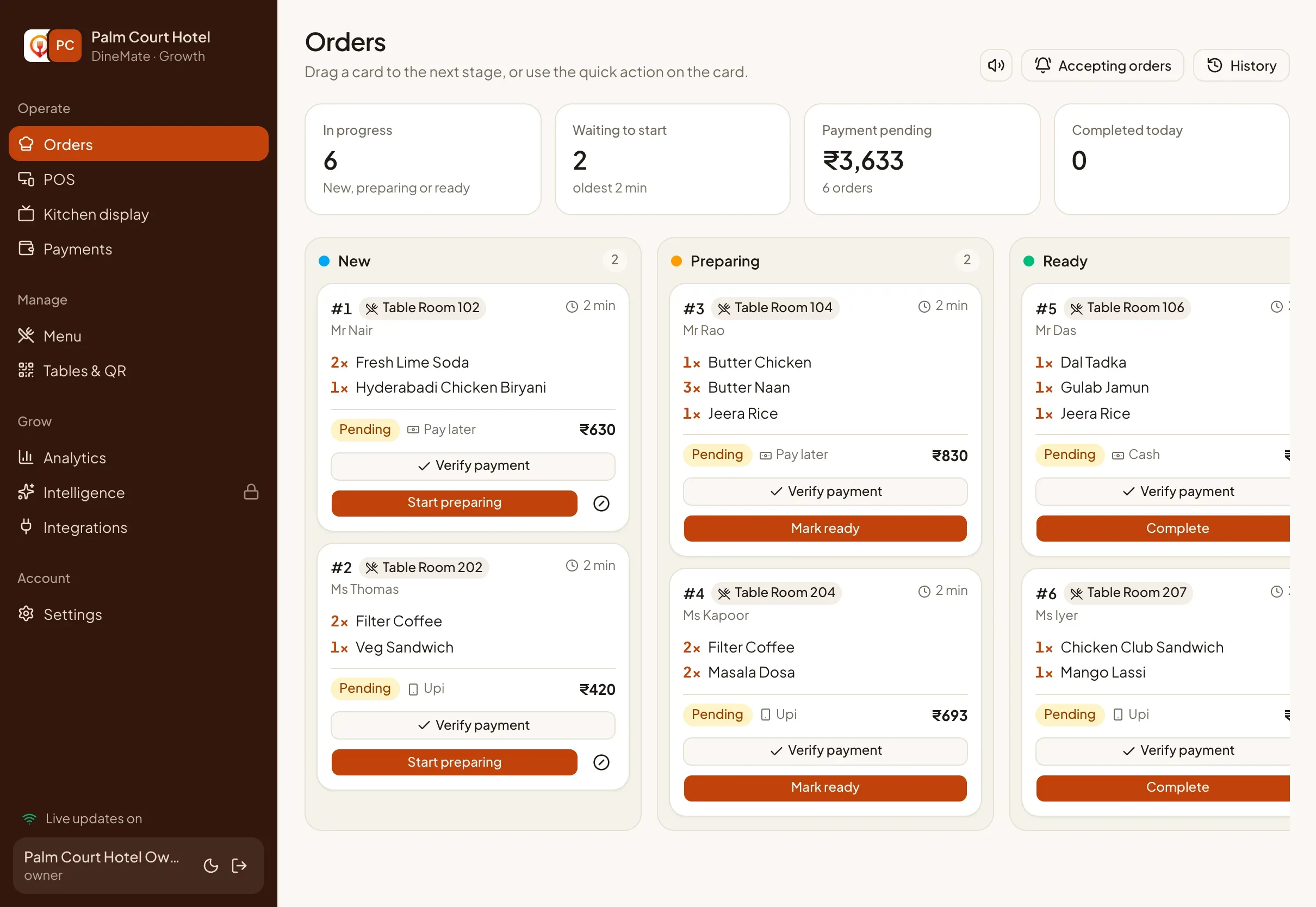Cancel order #2 with the circle-slash icon
1316x907 pixels.
(601, 762)
